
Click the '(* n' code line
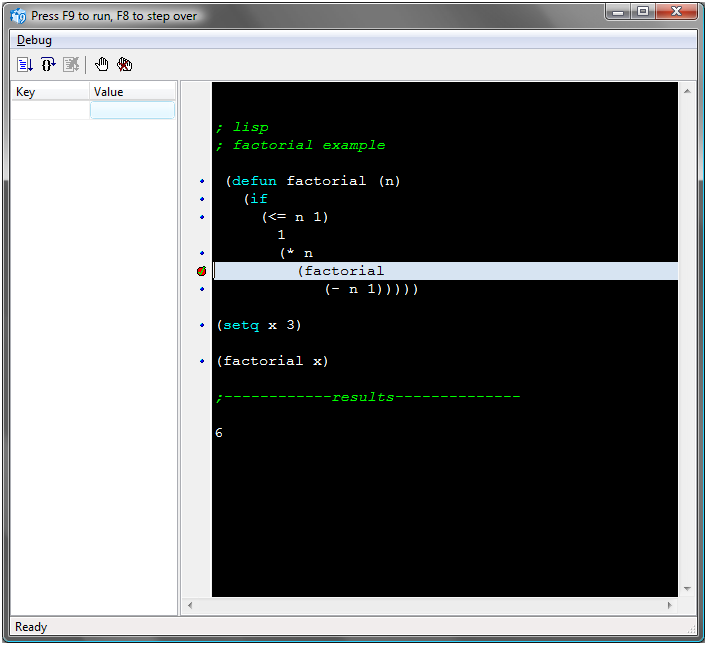[296, 253]
